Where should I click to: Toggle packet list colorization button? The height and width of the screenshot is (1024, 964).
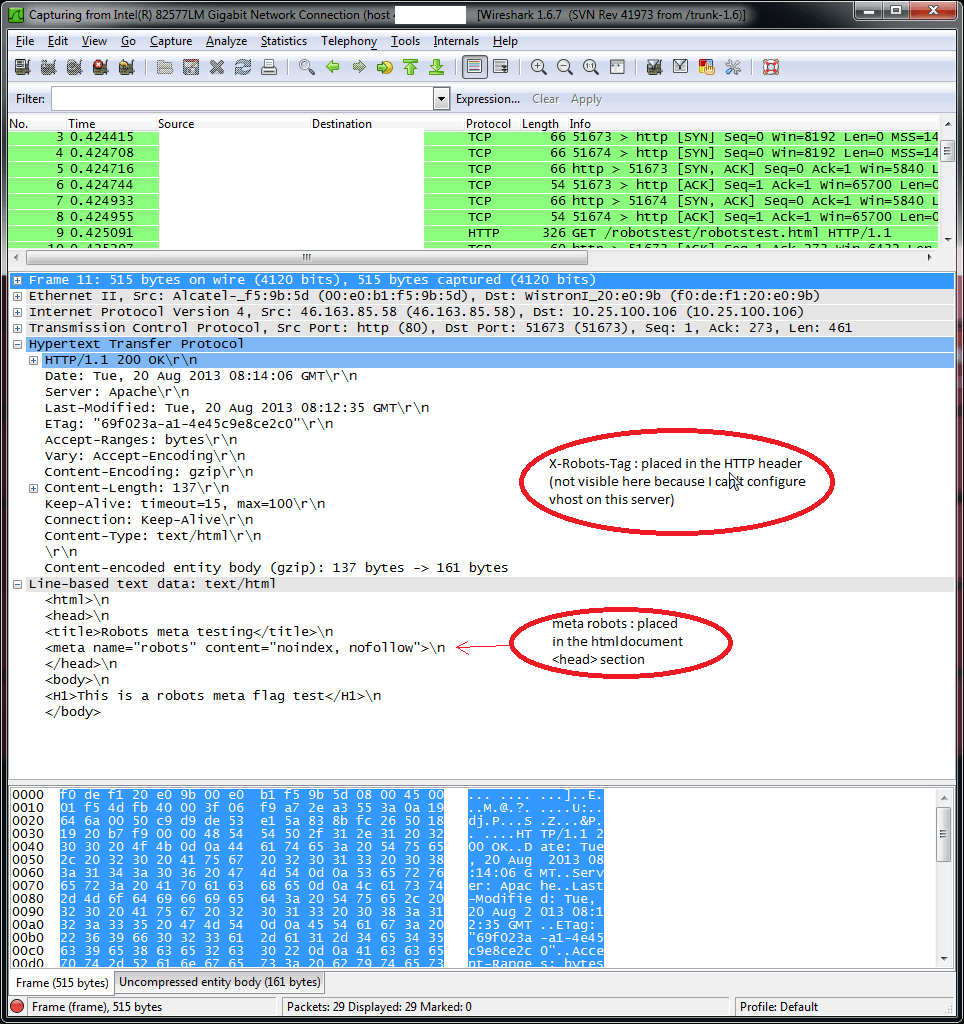pyautogui.click(x=475, y=68)
